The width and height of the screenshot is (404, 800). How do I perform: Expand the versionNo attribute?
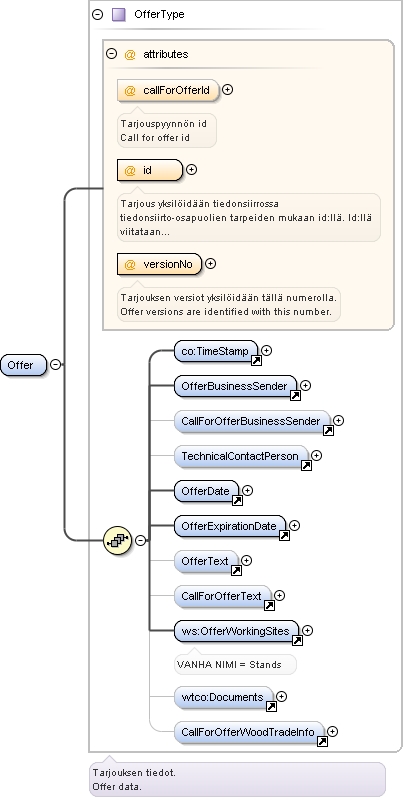[x=210, y=263]
